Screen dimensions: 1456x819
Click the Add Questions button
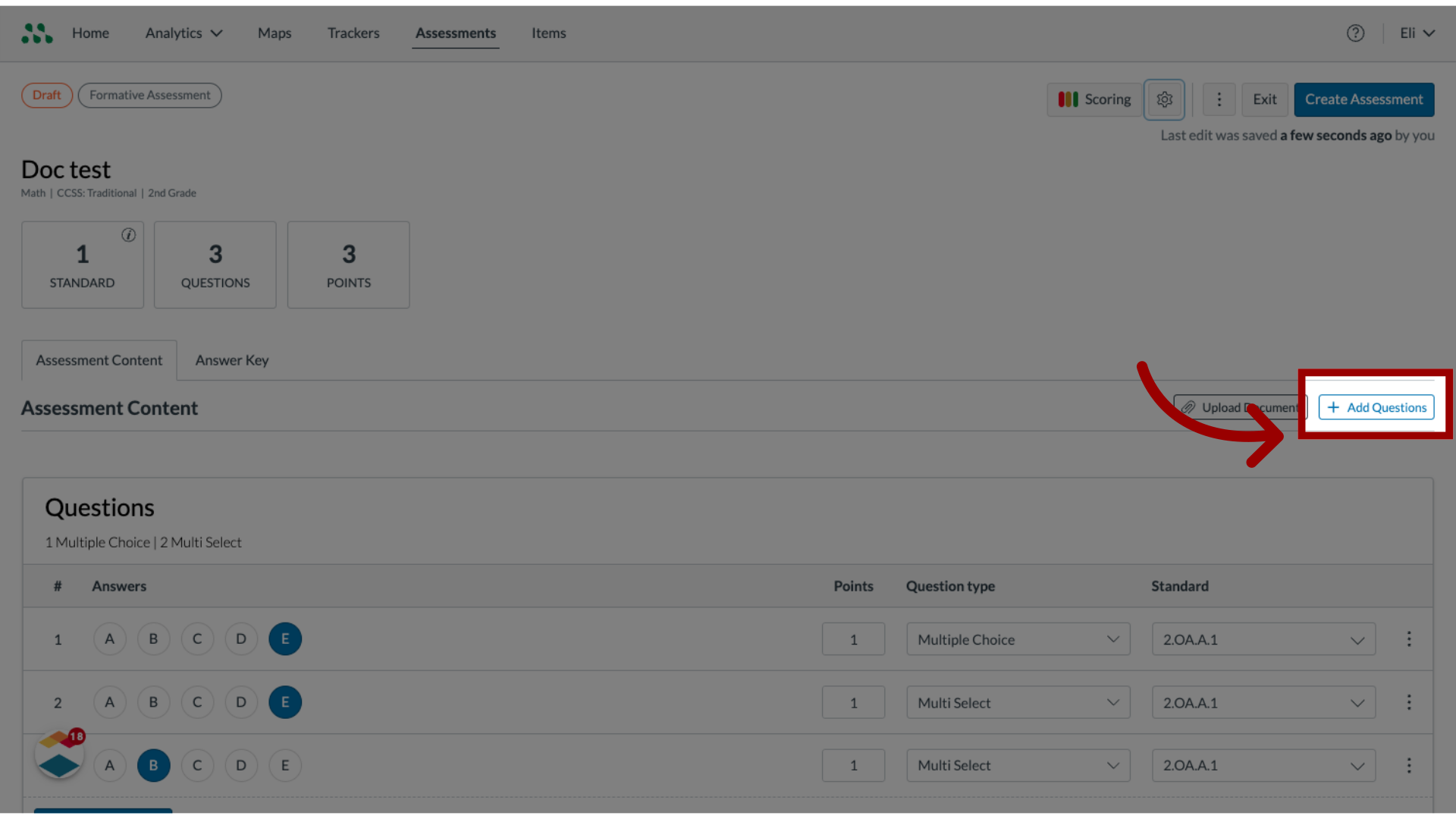tap(1377, 407)
